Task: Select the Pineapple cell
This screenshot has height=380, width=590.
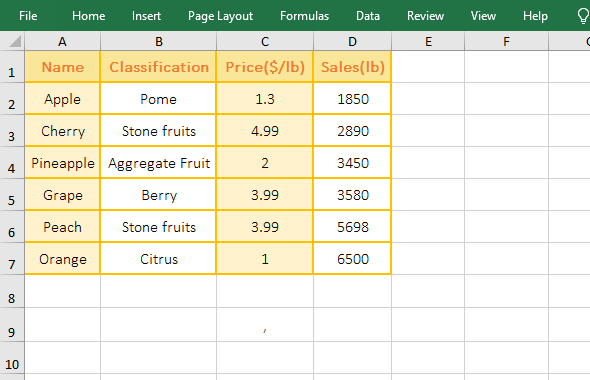Action: coord(62,163)
